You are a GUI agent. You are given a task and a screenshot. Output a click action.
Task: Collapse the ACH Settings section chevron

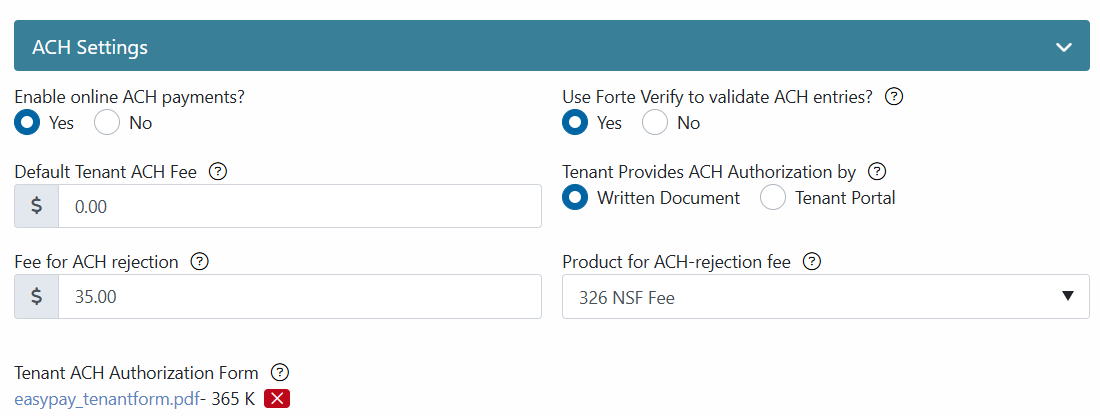pyautogui.click(x=1064, y=48)
